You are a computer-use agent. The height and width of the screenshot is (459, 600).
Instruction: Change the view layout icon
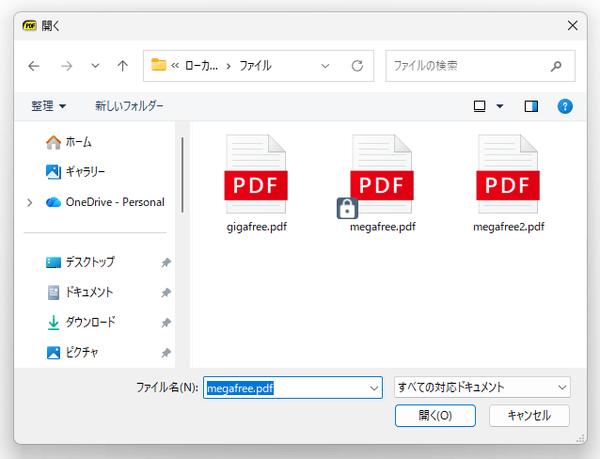[x=479, y=106]
